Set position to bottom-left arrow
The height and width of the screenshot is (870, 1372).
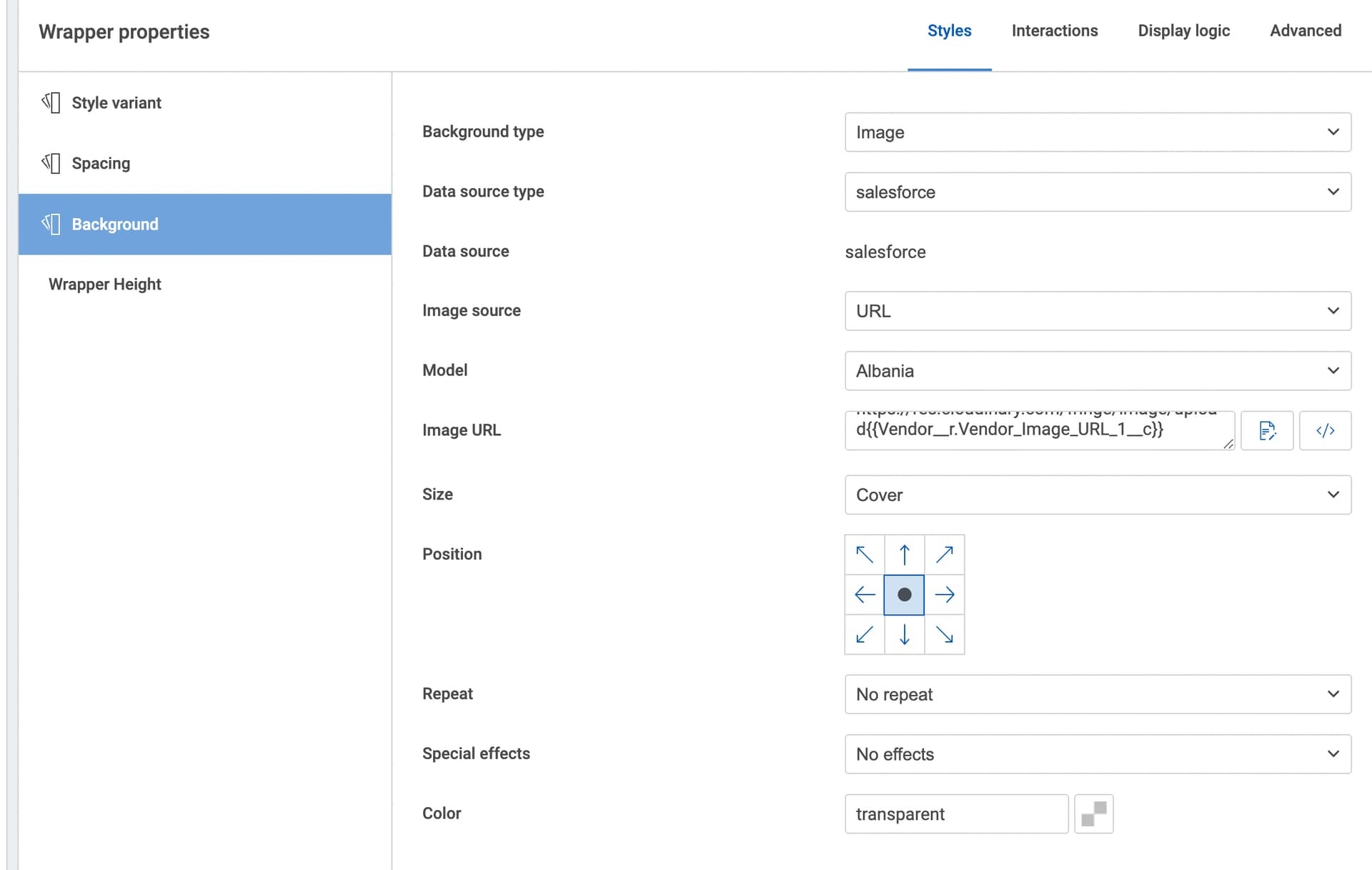click(865, 635)
